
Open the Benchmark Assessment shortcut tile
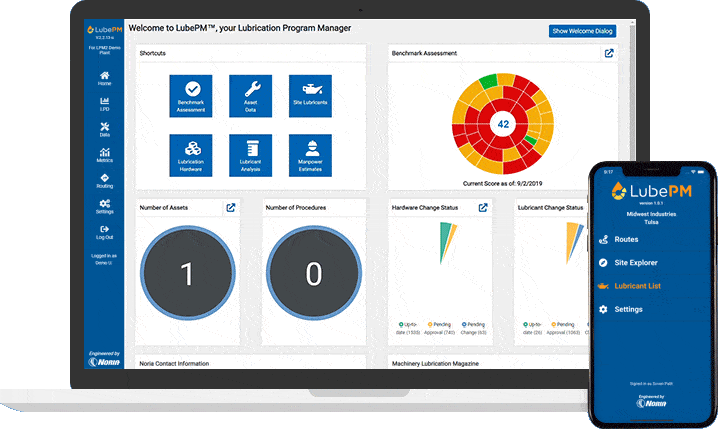click(x=191, y=96)
